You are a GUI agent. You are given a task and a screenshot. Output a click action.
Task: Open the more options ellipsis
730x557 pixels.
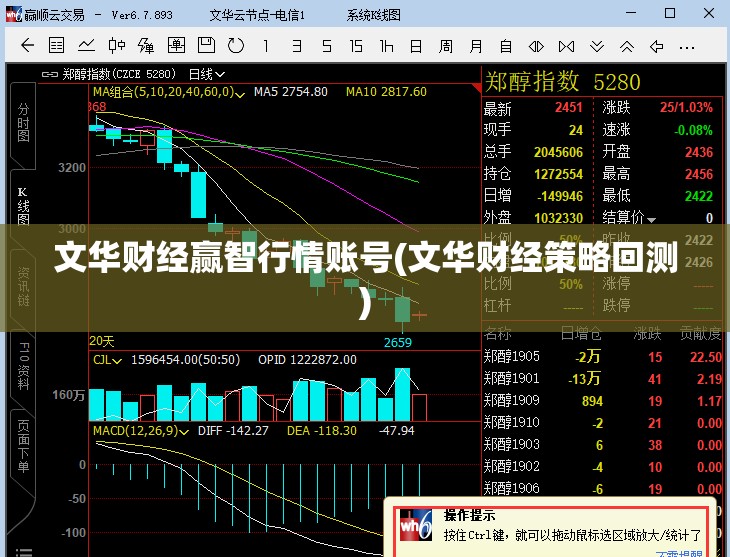(687, 47)
